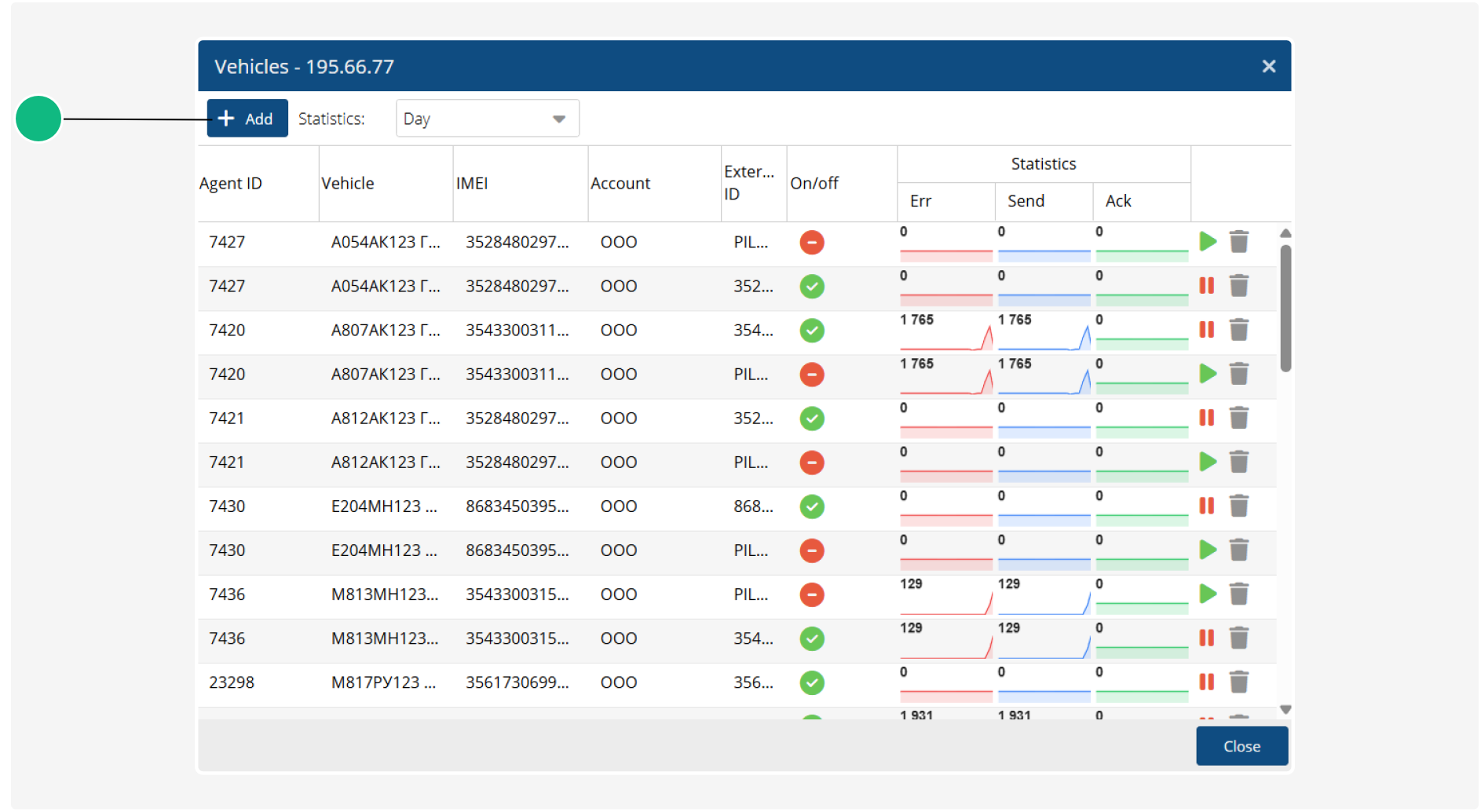Start the agent 7427 row with PIL... external ID

pyautogui.click(x=1208, y=242)
